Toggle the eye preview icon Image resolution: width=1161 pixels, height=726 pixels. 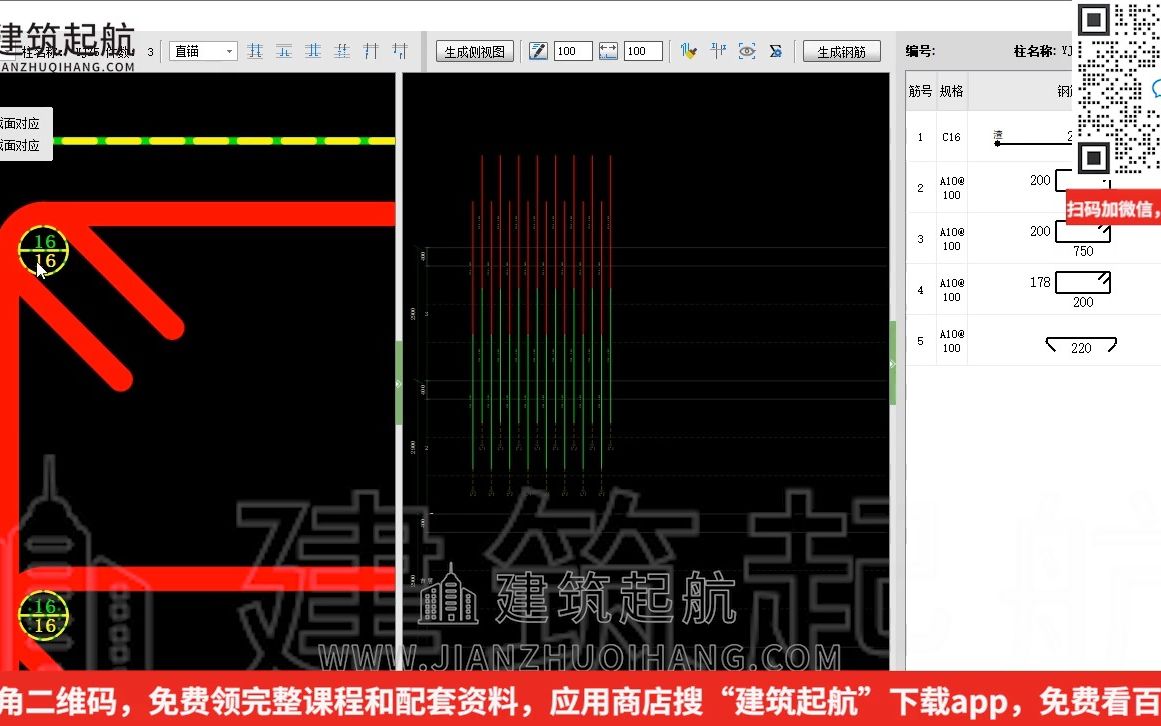(x=747, y=50)
